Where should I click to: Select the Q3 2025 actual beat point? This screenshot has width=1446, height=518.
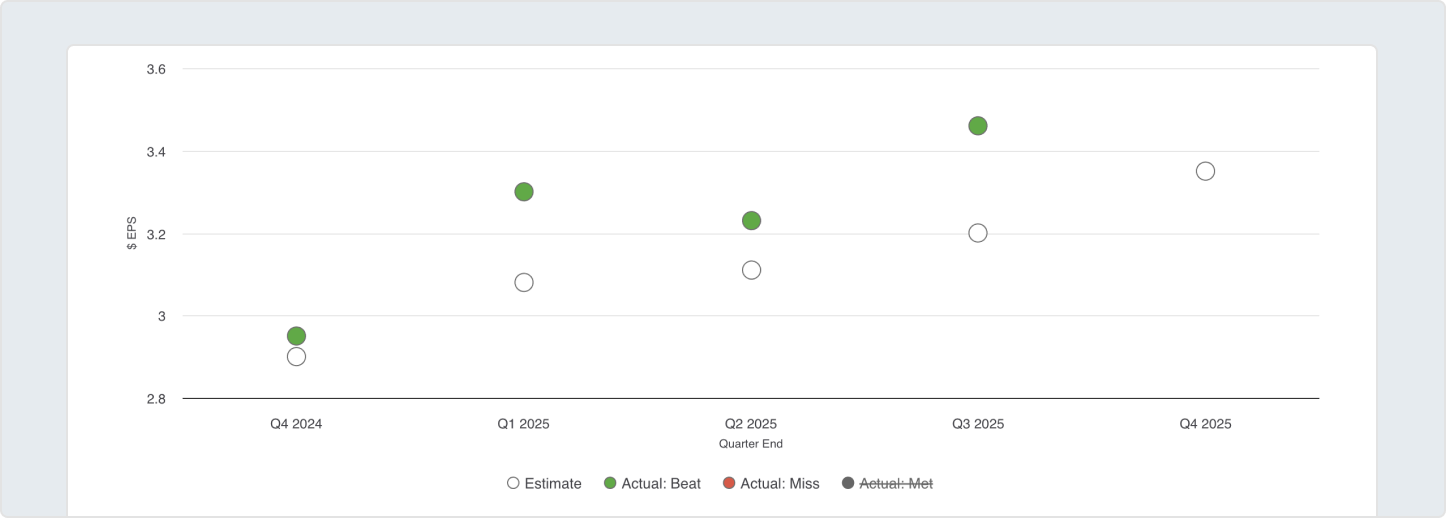click(978, 126)
